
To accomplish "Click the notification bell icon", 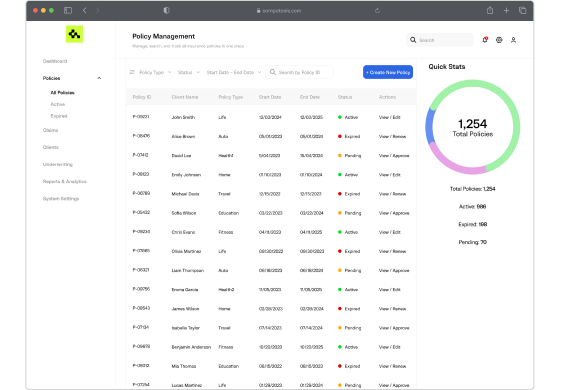I will (485, 40).
